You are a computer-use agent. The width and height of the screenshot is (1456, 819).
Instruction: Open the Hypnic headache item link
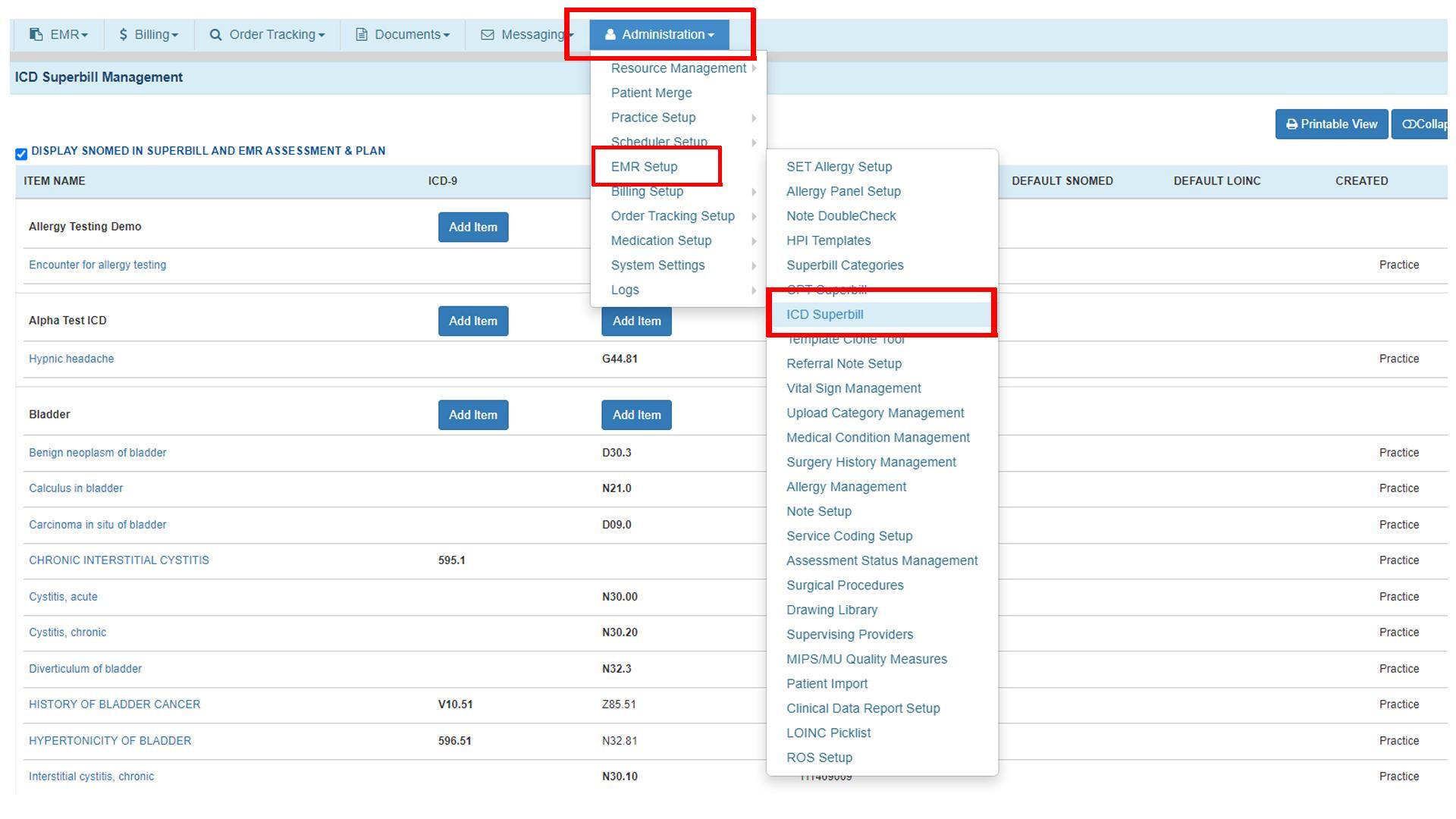coord(71,359)
